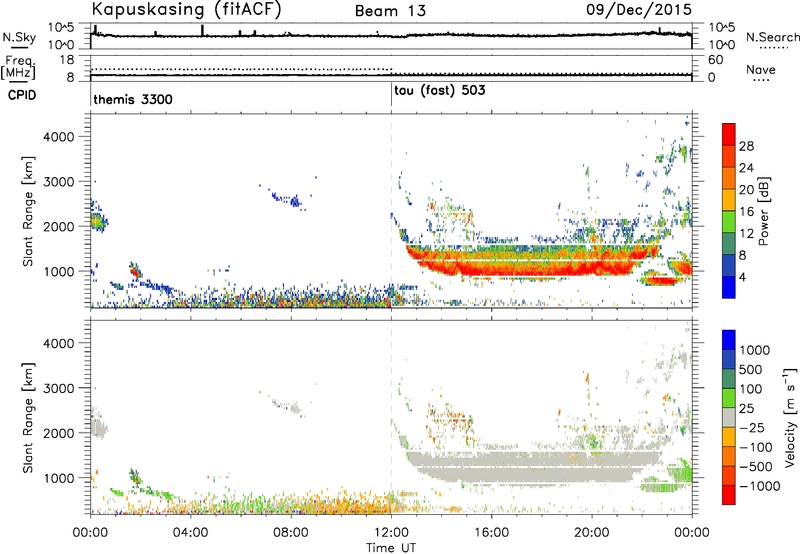Click the gray band of velocity colorbar
This screenshot has width=800, height=554.
click(729, 417)
